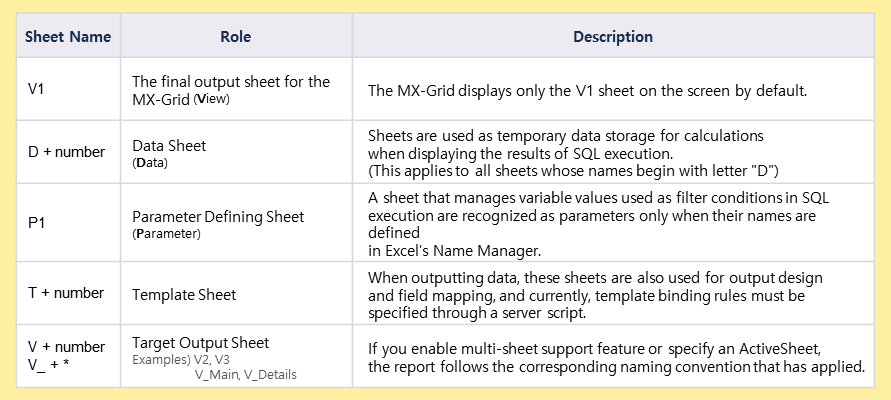Select the V + number cell
Screen dimensions: 891x400
65,347
